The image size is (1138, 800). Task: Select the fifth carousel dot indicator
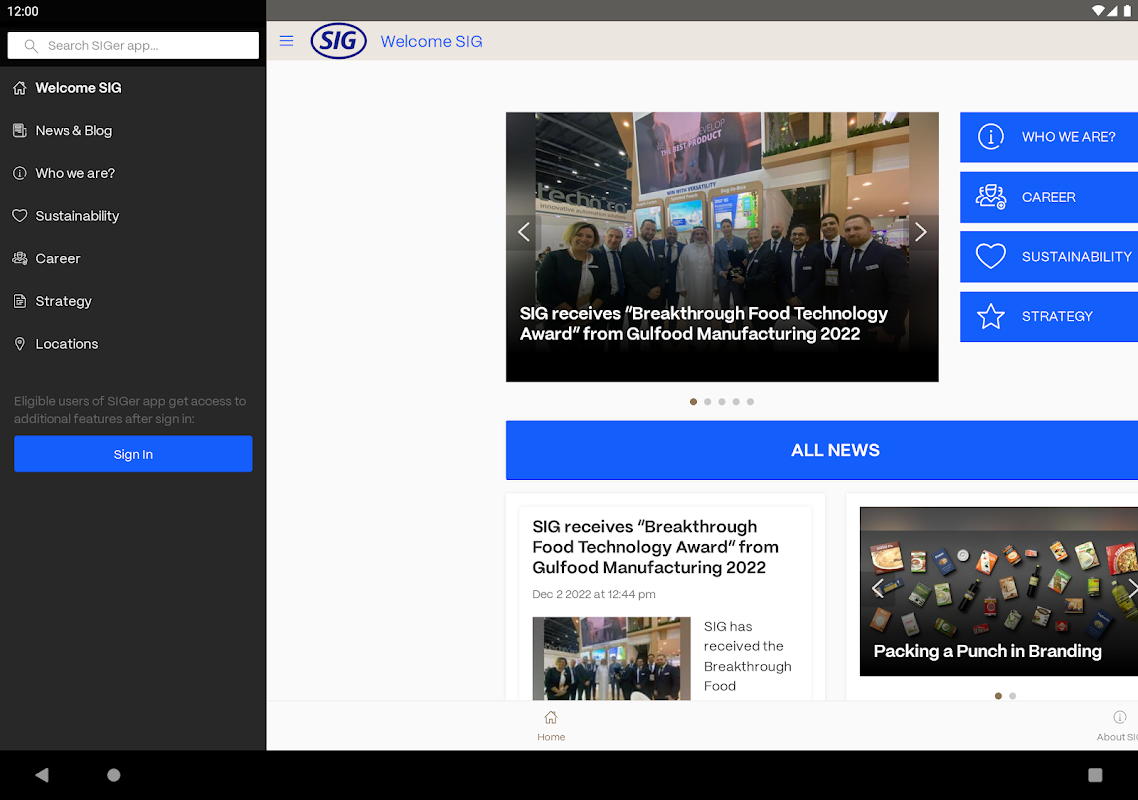(750, 401)
